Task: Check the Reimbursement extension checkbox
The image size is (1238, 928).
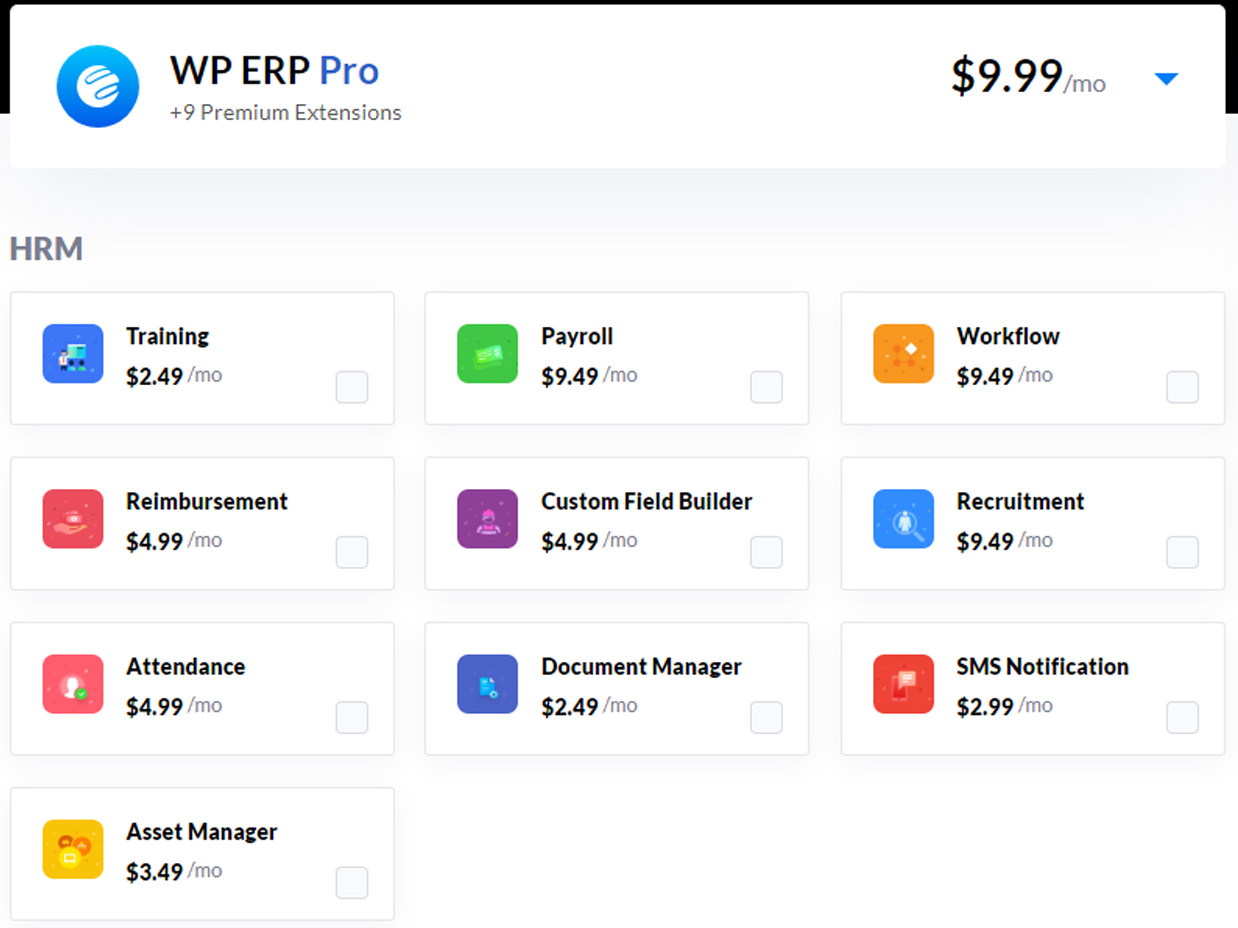Action: 352,552
